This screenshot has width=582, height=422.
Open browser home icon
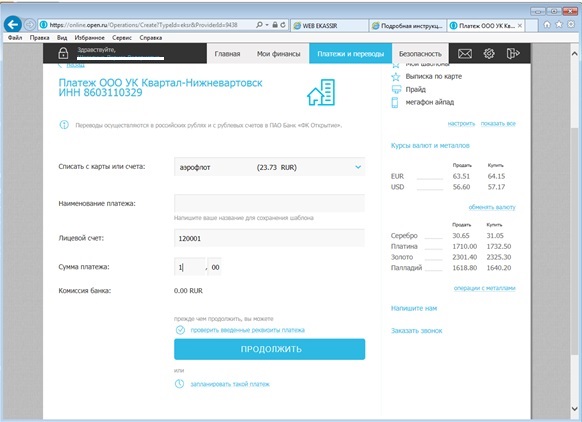coord(547,25)
